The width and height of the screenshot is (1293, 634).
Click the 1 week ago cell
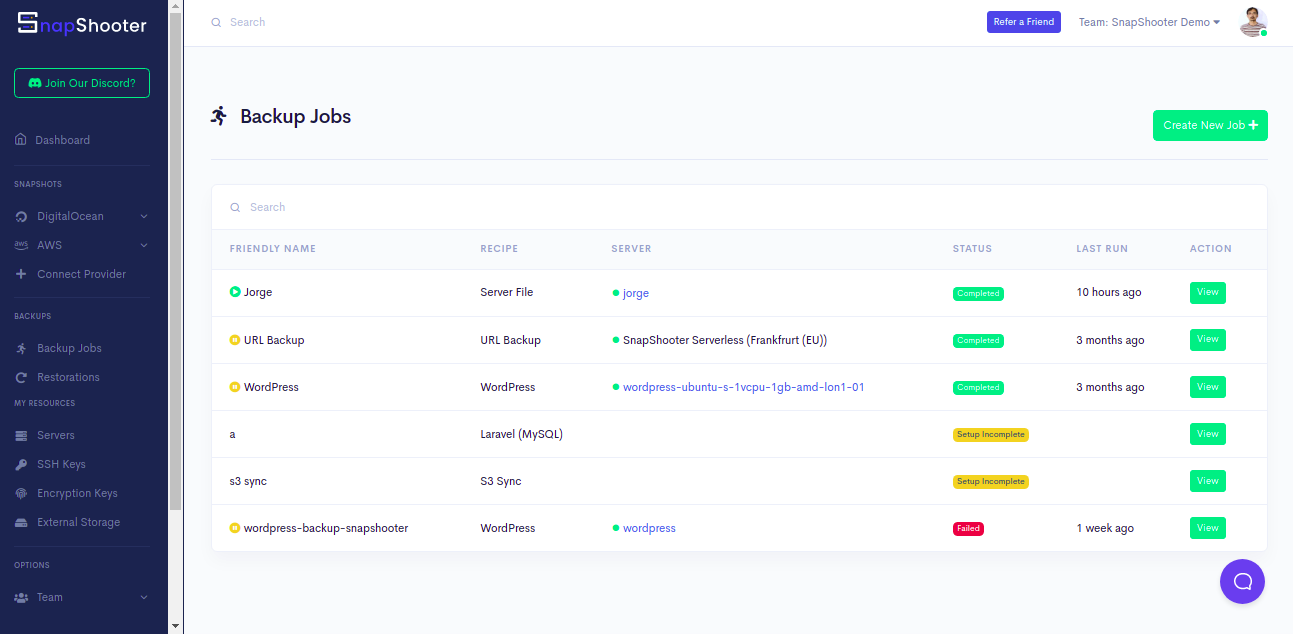pos(1105,528)
